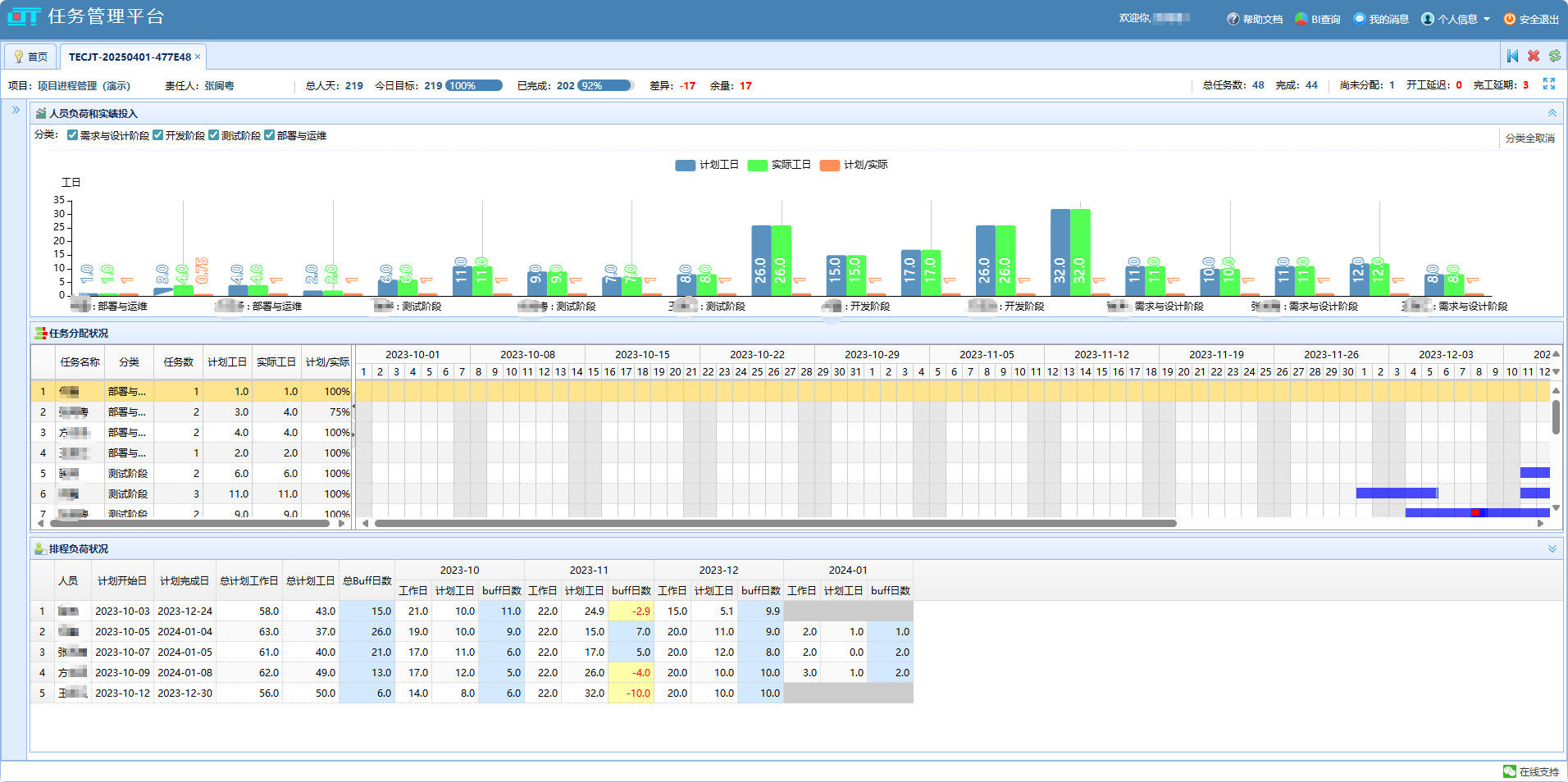Image resolution: width=1568 pixels, height=782 pixels.
Task: Open BI查询 pie chart icon
Action: 1301,19
